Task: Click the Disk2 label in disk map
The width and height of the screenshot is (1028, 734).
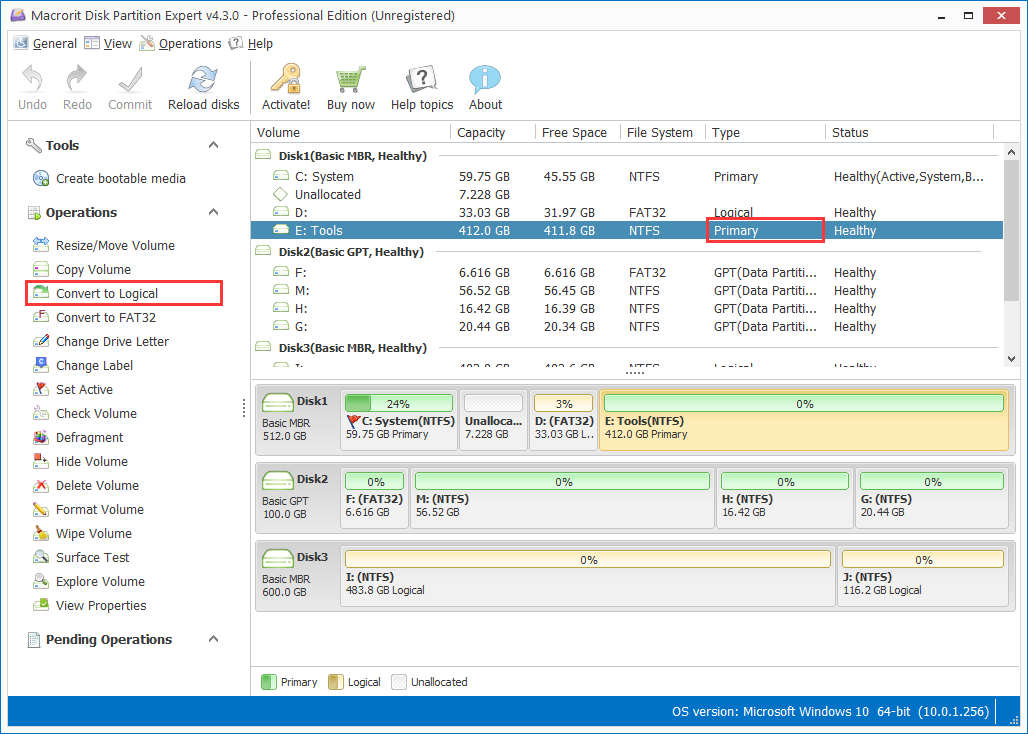Action: tap(311, 478)
